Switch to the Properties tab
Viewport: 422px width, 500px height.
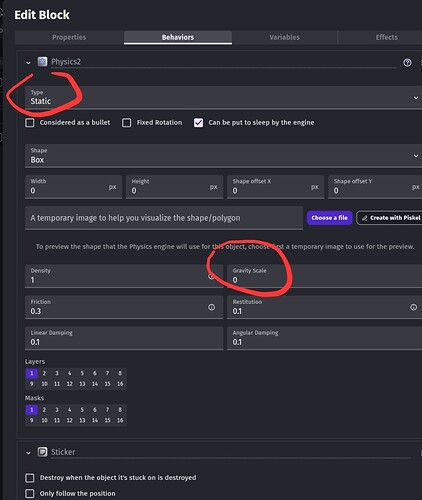pos(69,37)
